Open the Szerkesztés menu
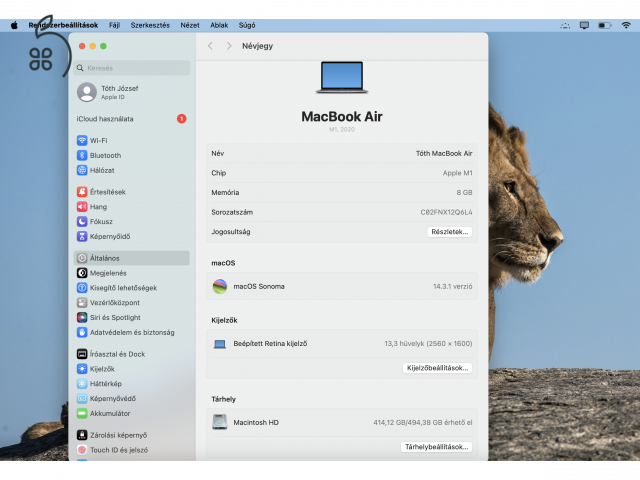This screenshot has height=480, width=640. tap(150, 25)
